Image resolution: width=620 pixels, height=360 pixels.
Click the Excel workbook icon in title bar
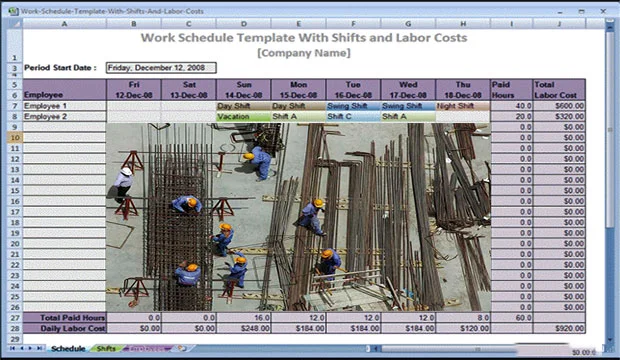(x=14, y=11)
